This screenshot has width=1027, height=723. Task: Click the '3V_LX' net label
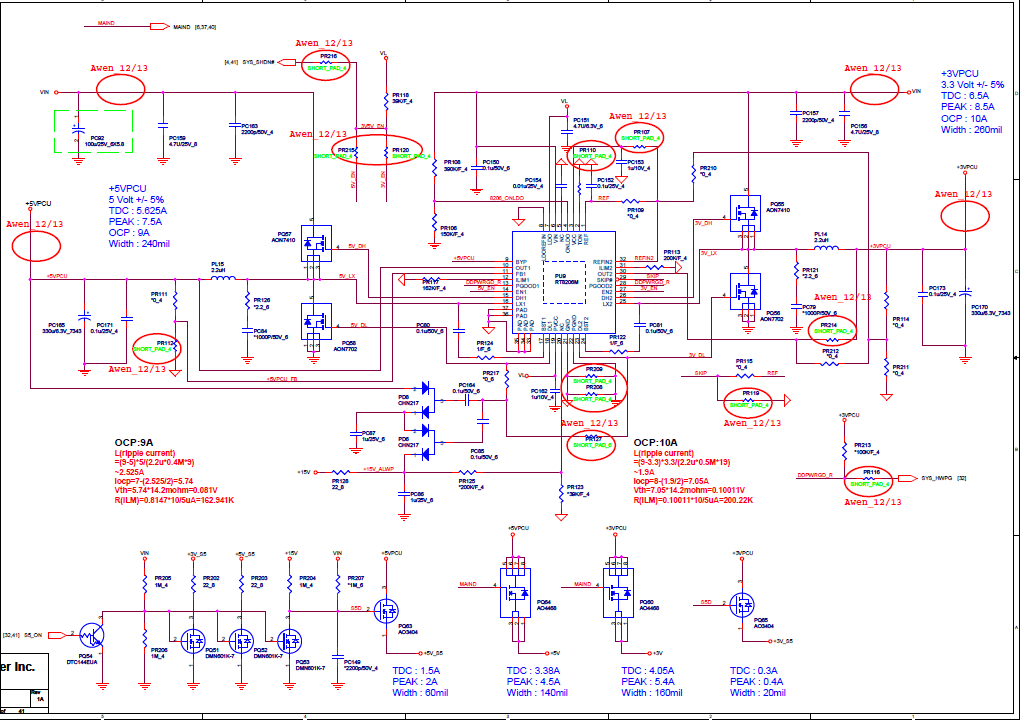coord(709,253)
